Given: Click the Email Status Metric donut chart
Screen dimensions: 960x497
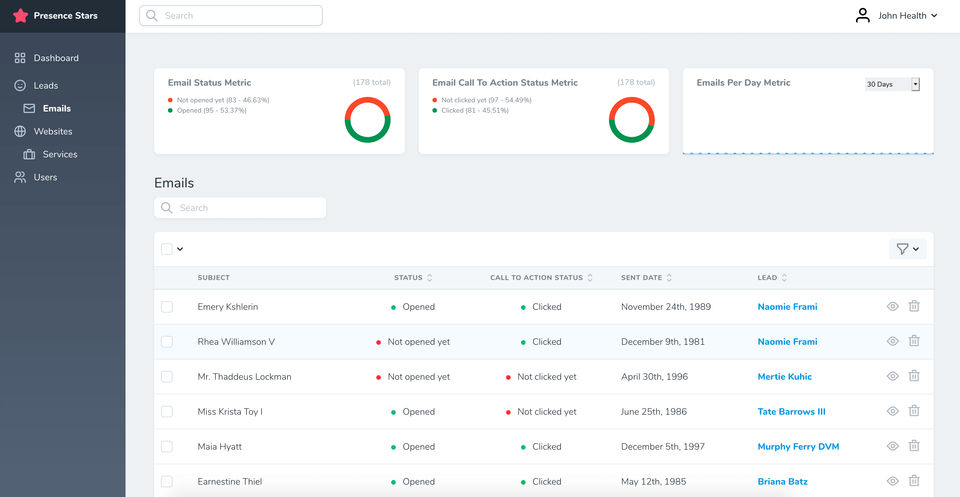Looking at the screenshot, I should [x=367, y=120].
